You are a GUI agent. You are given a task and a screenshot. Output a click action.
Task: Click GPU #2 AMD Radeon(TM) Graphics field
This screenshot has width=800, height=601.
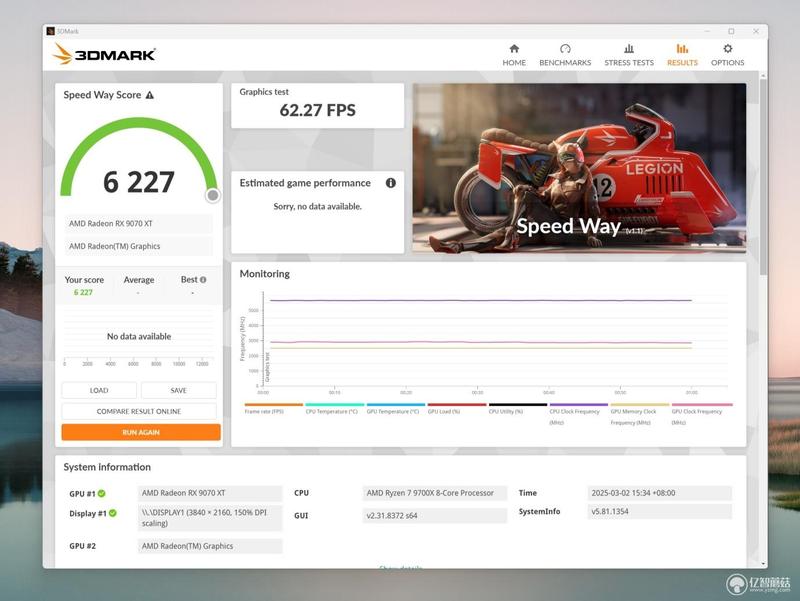(210, 546)
